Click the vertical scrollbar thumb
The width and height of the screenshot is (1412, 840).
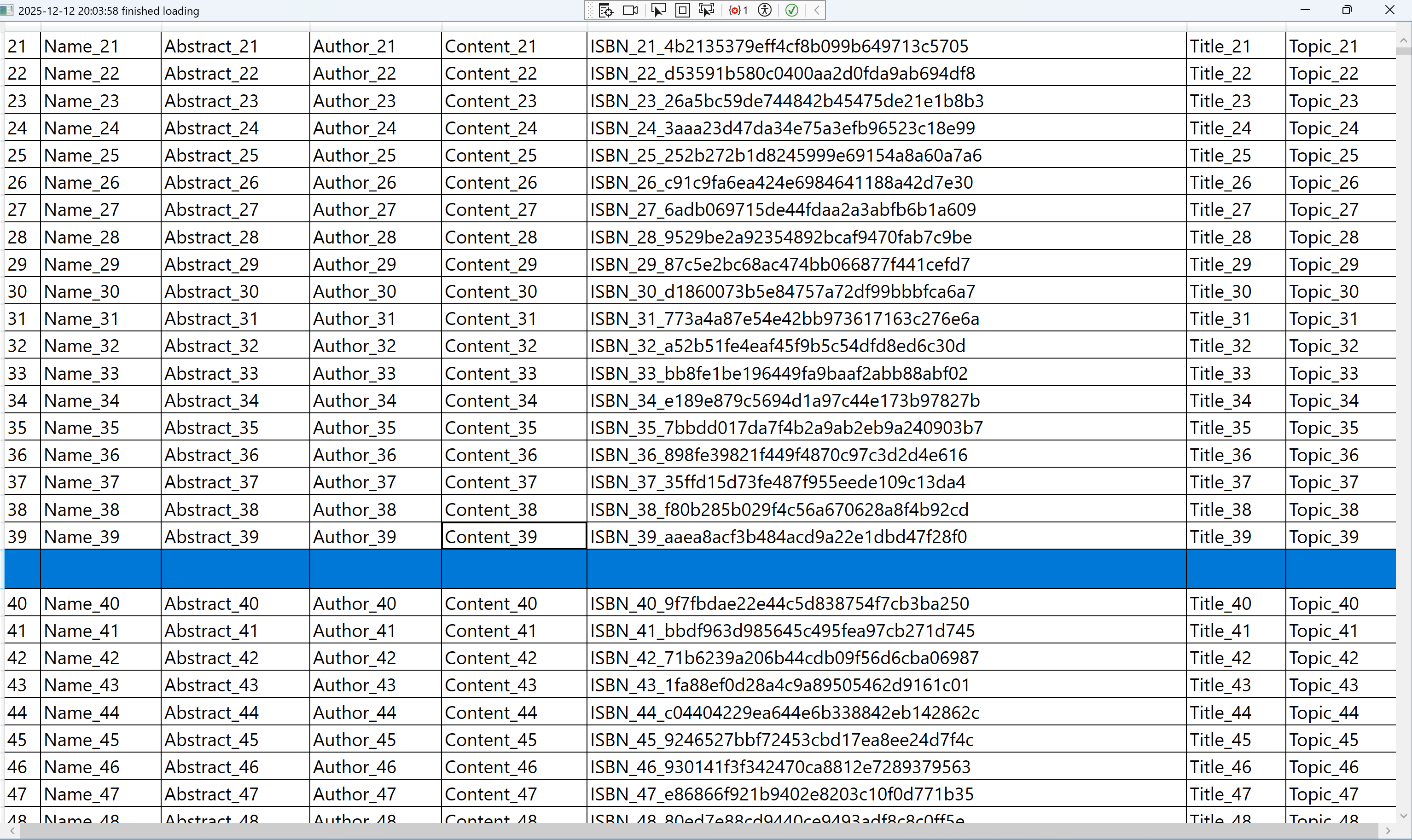tap(1403, 51)
